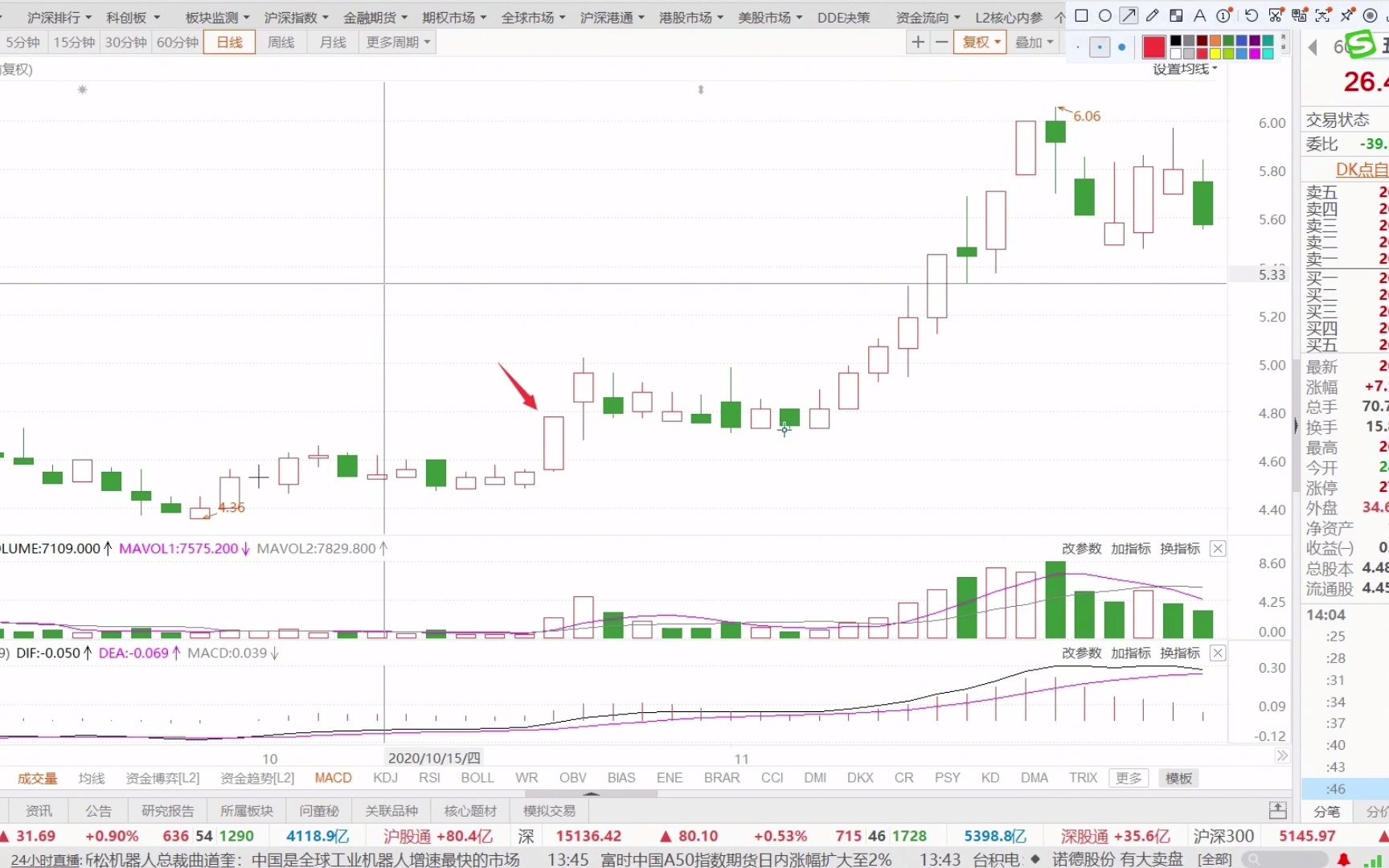Viewport: 1389px width, 868px height.
Task: Open the 沪深排行 menu
Action: pyautogui.click(x=59, y=17)
